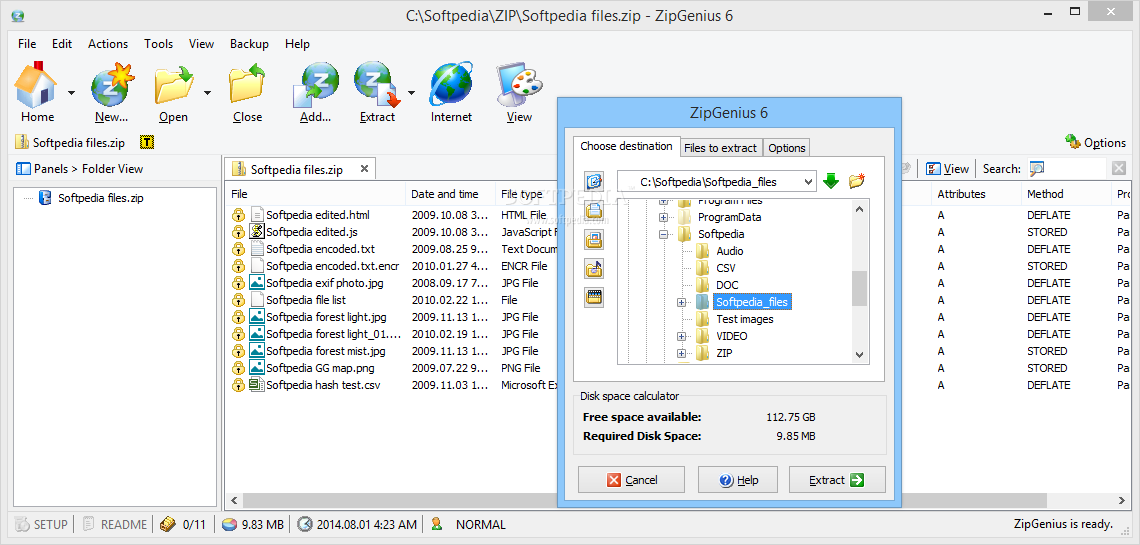
Task: Click Options in top right corner
Action: (1096, 142)
